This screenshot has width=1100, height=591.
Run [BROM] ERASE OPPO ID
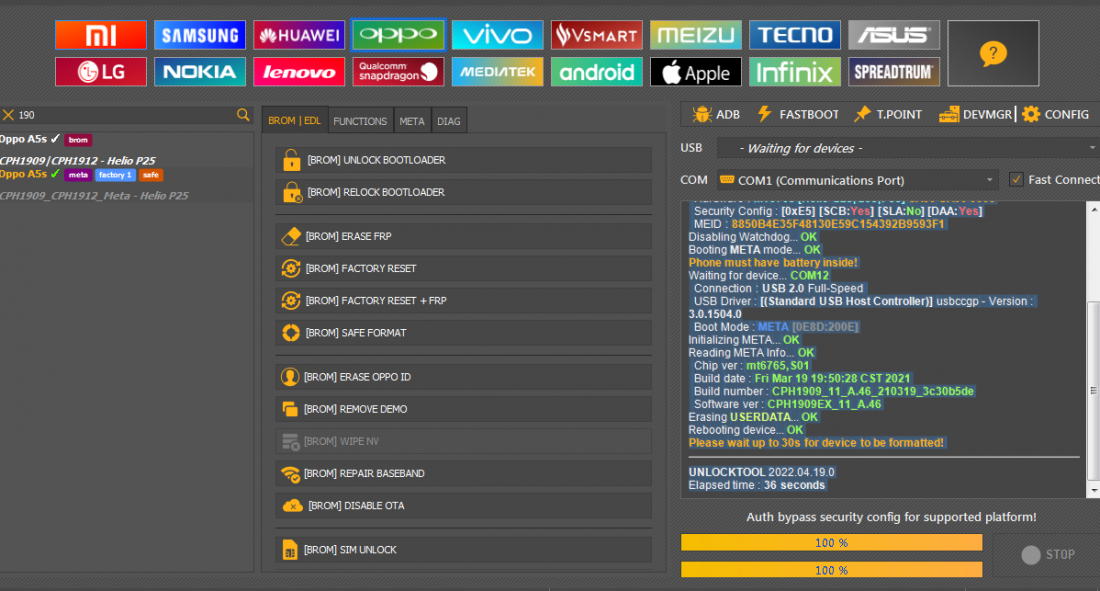click(x=464, y=377)
